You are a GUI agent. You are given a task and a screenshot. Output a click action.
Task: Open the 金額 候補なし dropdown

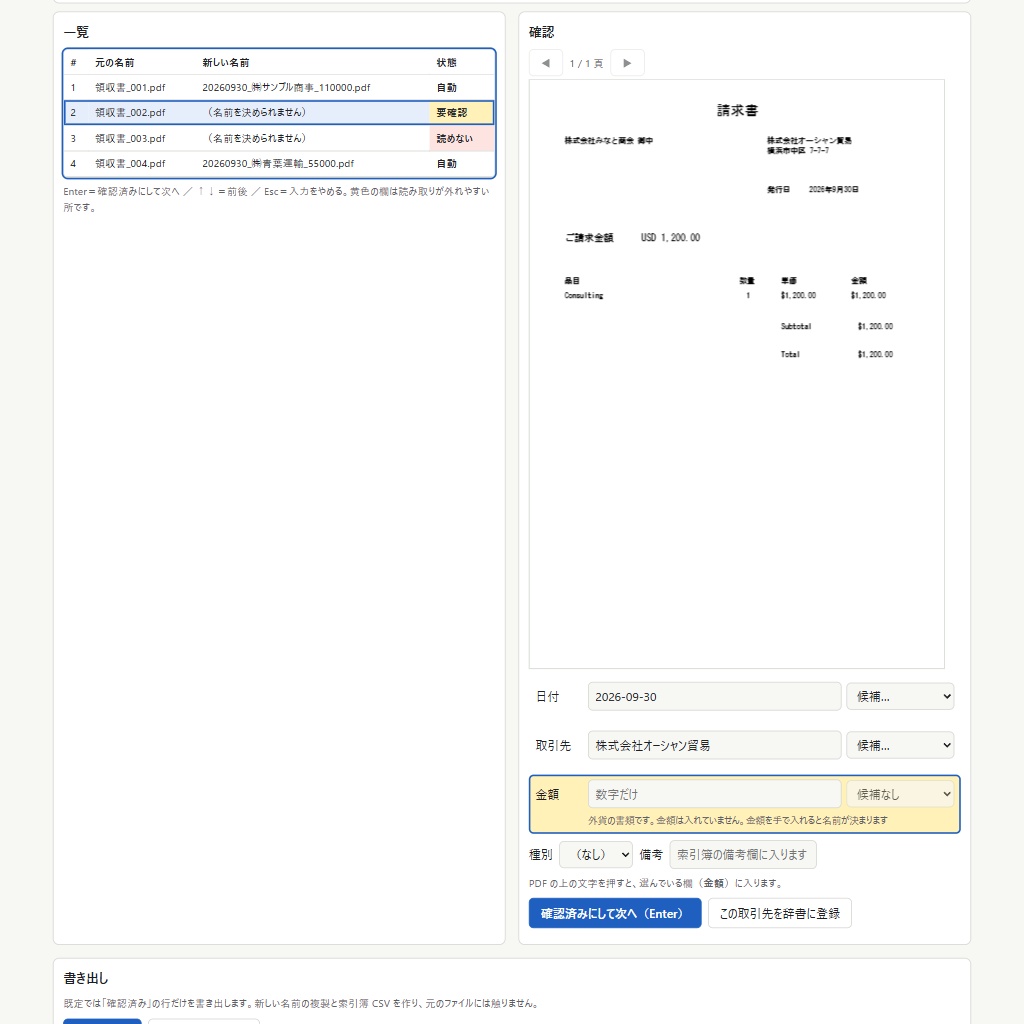pyautogui.click(x=900, y=794)
